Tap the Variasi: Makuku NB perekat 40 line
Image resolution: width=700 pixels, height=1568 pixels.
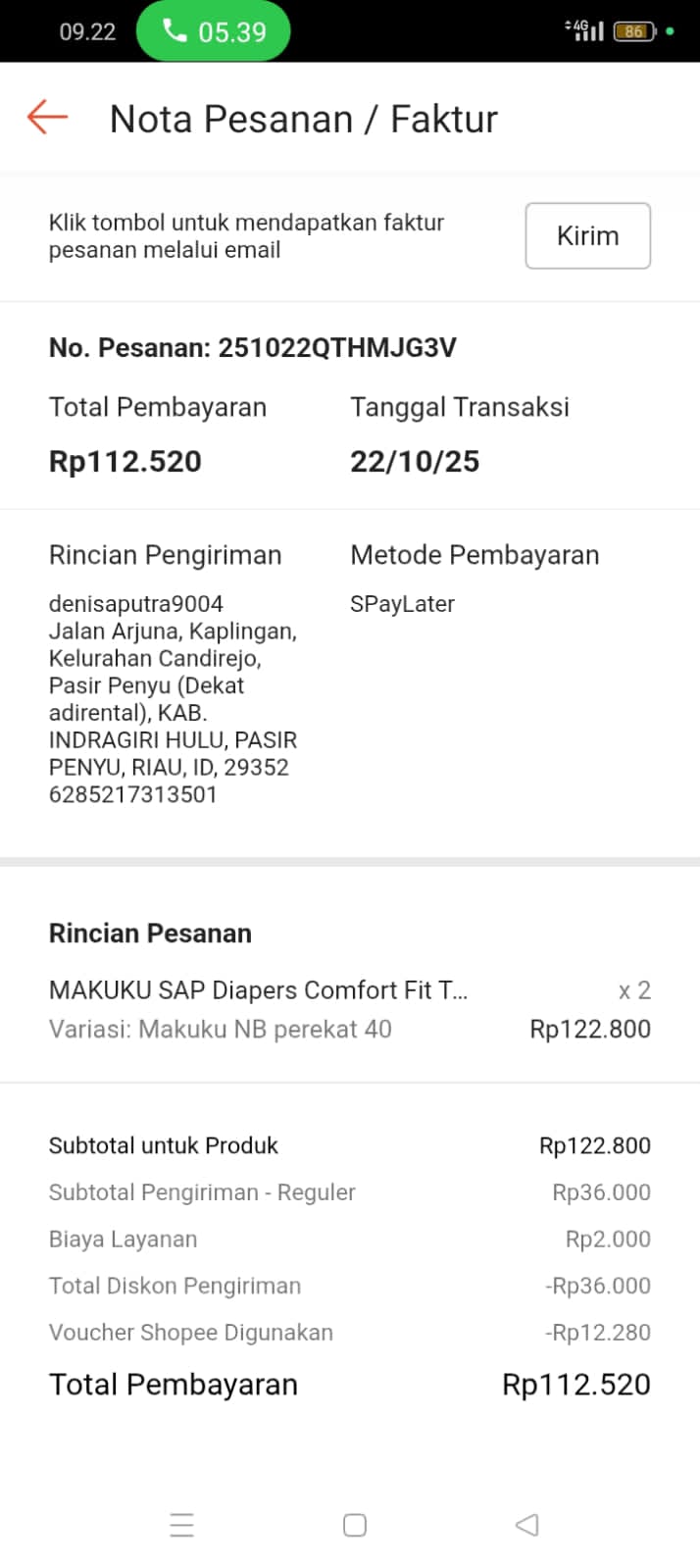(x=221, y=1030)
